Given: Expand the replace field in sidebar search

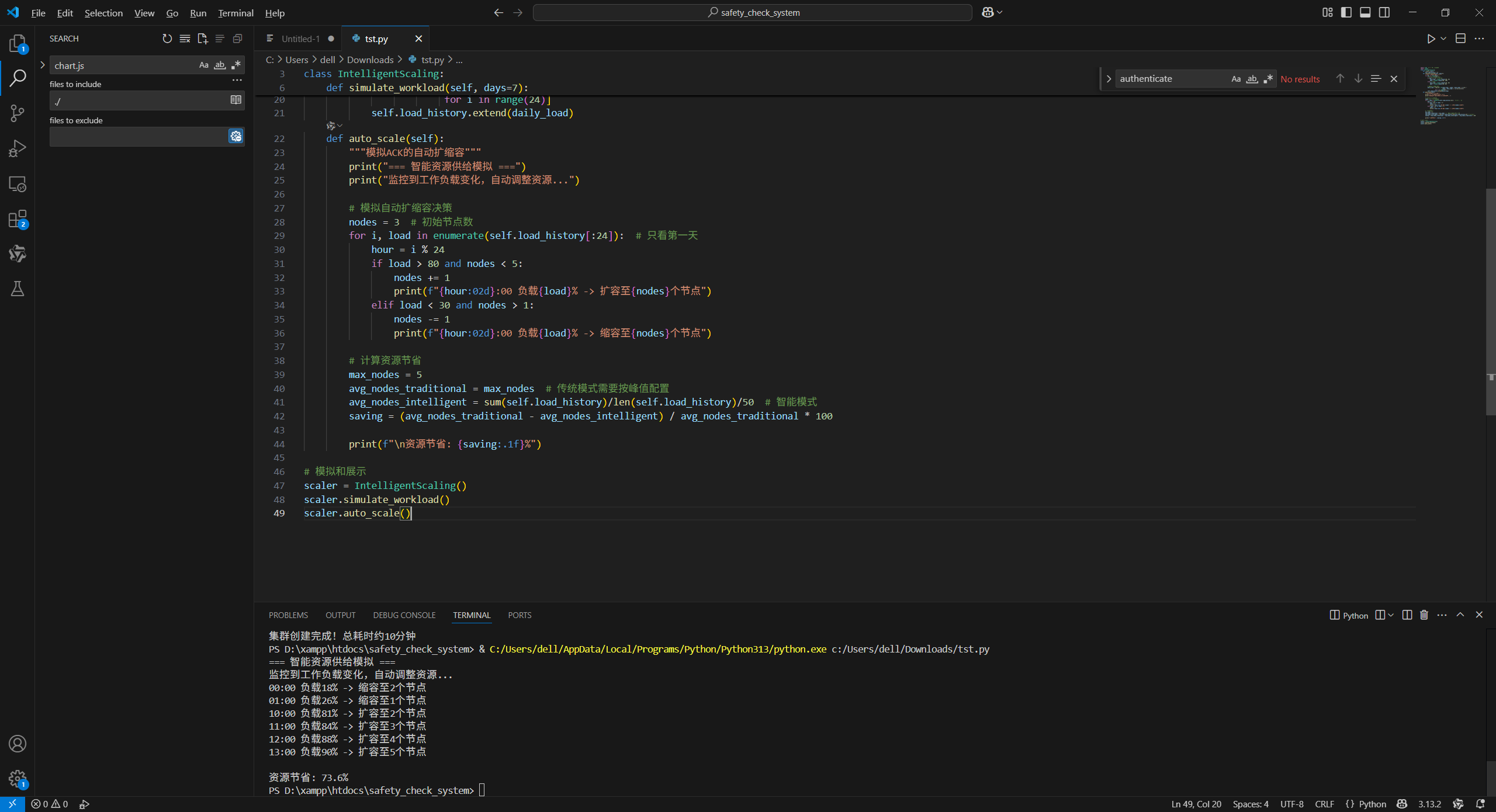Looking at the screenshot, I should tap(43, 65).
